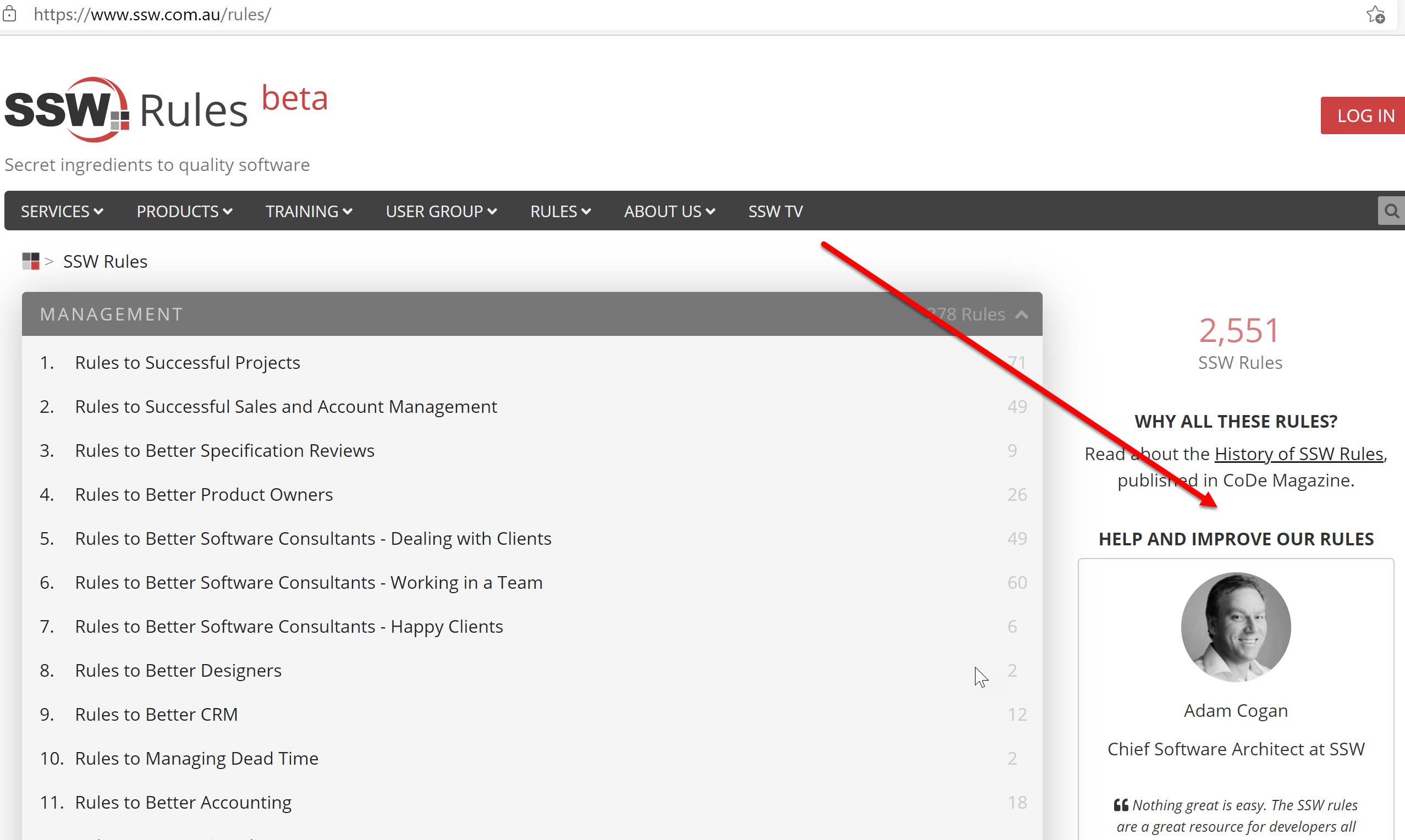Expand the Training dropdown
The image size is (1405, 840).
tap(308, 211)
